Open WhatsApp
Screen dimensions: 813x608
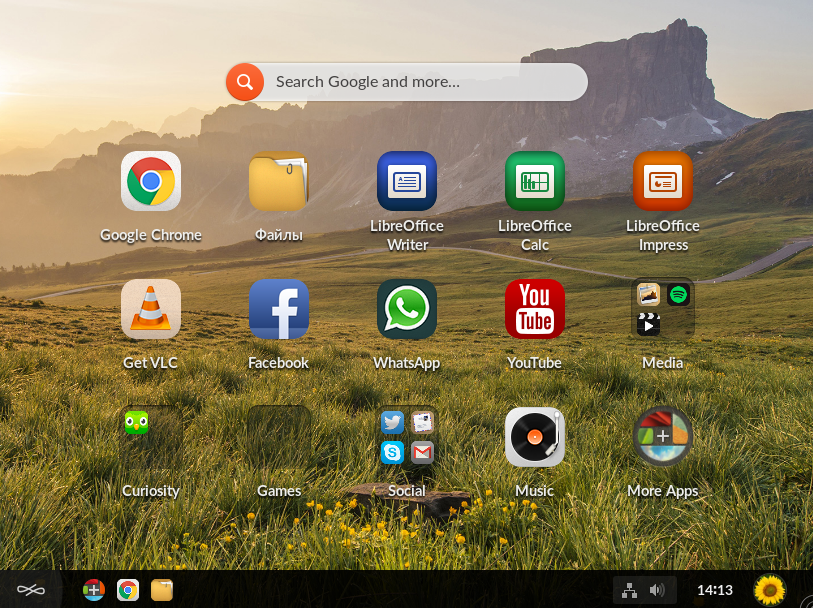tap(407, 309)
